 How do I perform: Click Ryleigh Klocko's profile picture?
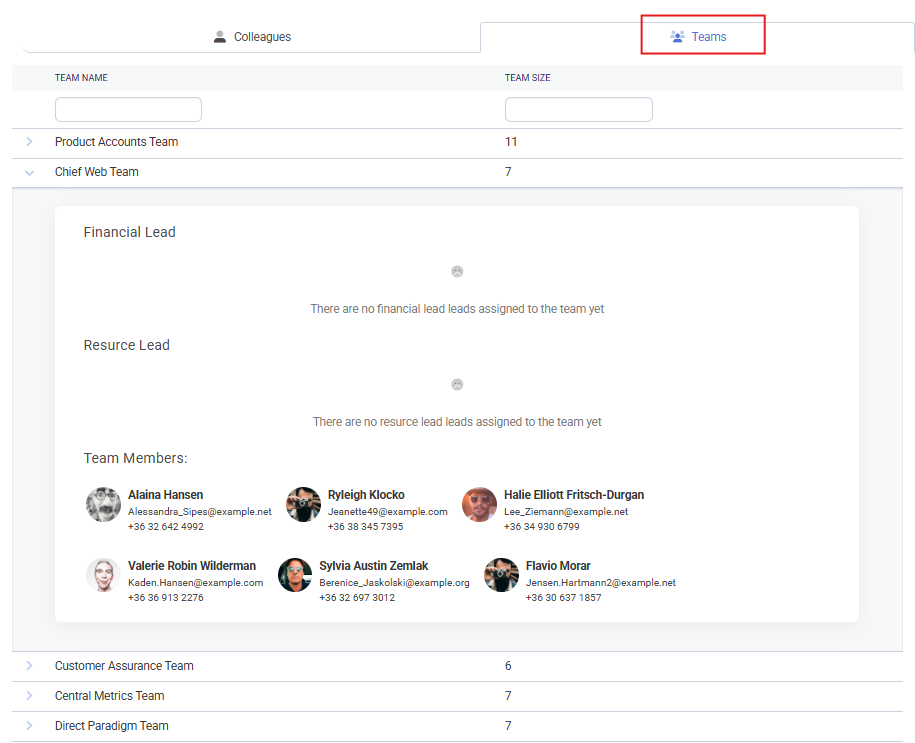303,505
